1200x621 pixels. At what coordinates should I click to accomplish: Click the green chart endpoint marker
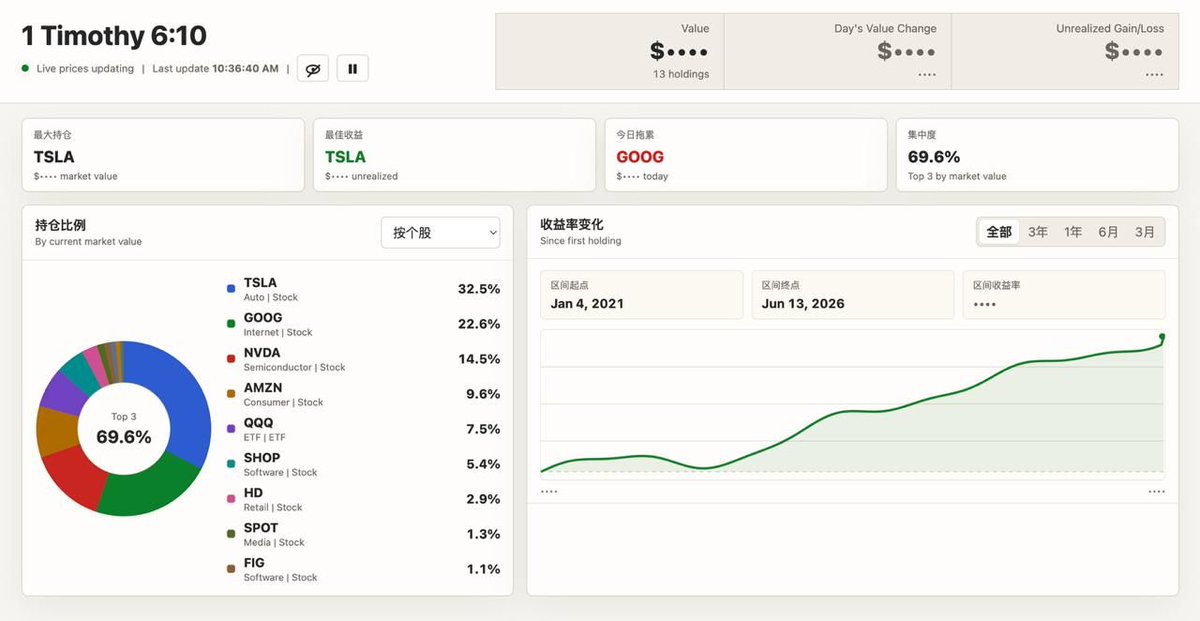(x=1163, y=337)
